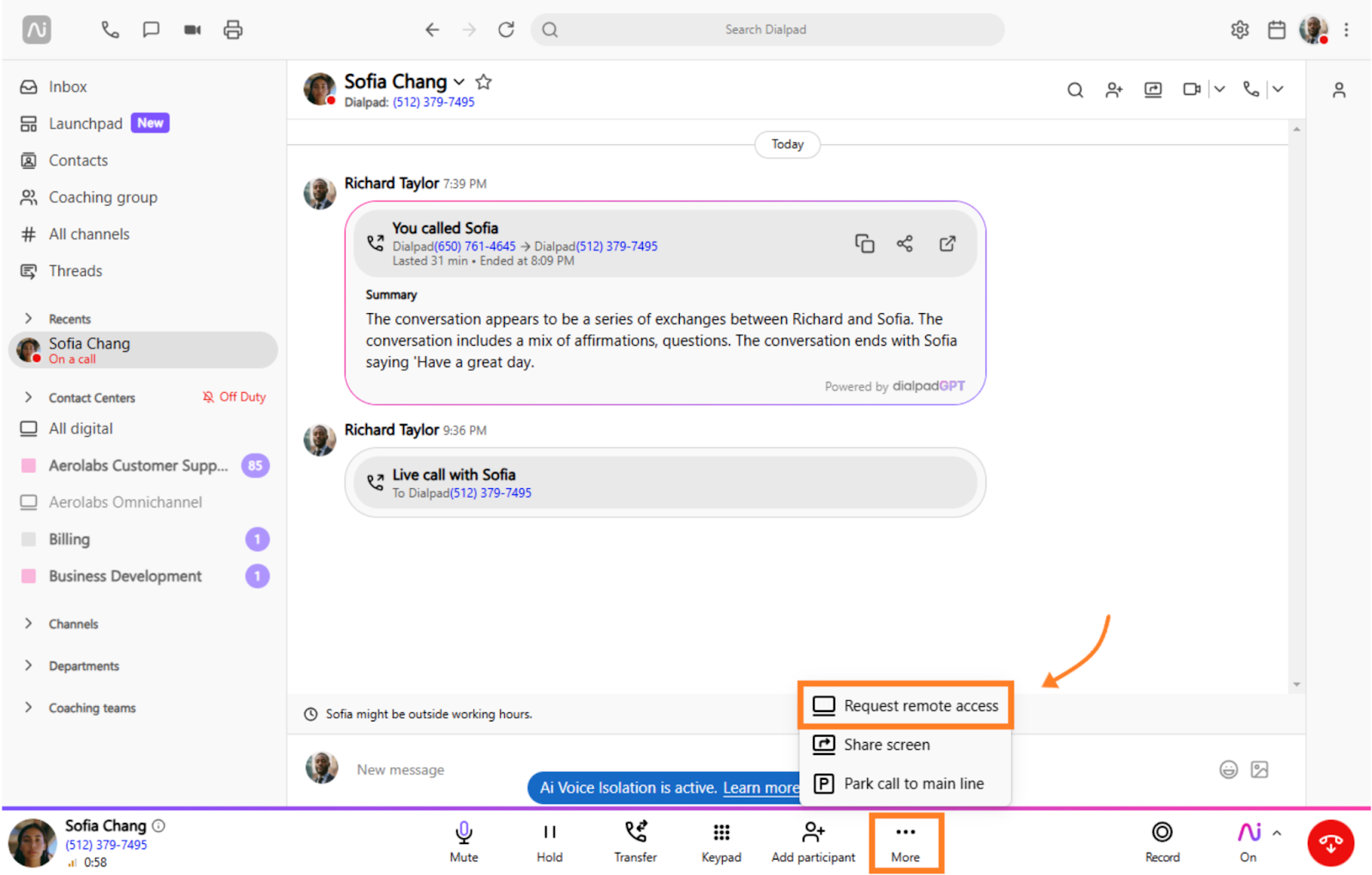Click the Search Dialpad field
This screenshot has width=1372, height=875.
click(x=767, y=30)
